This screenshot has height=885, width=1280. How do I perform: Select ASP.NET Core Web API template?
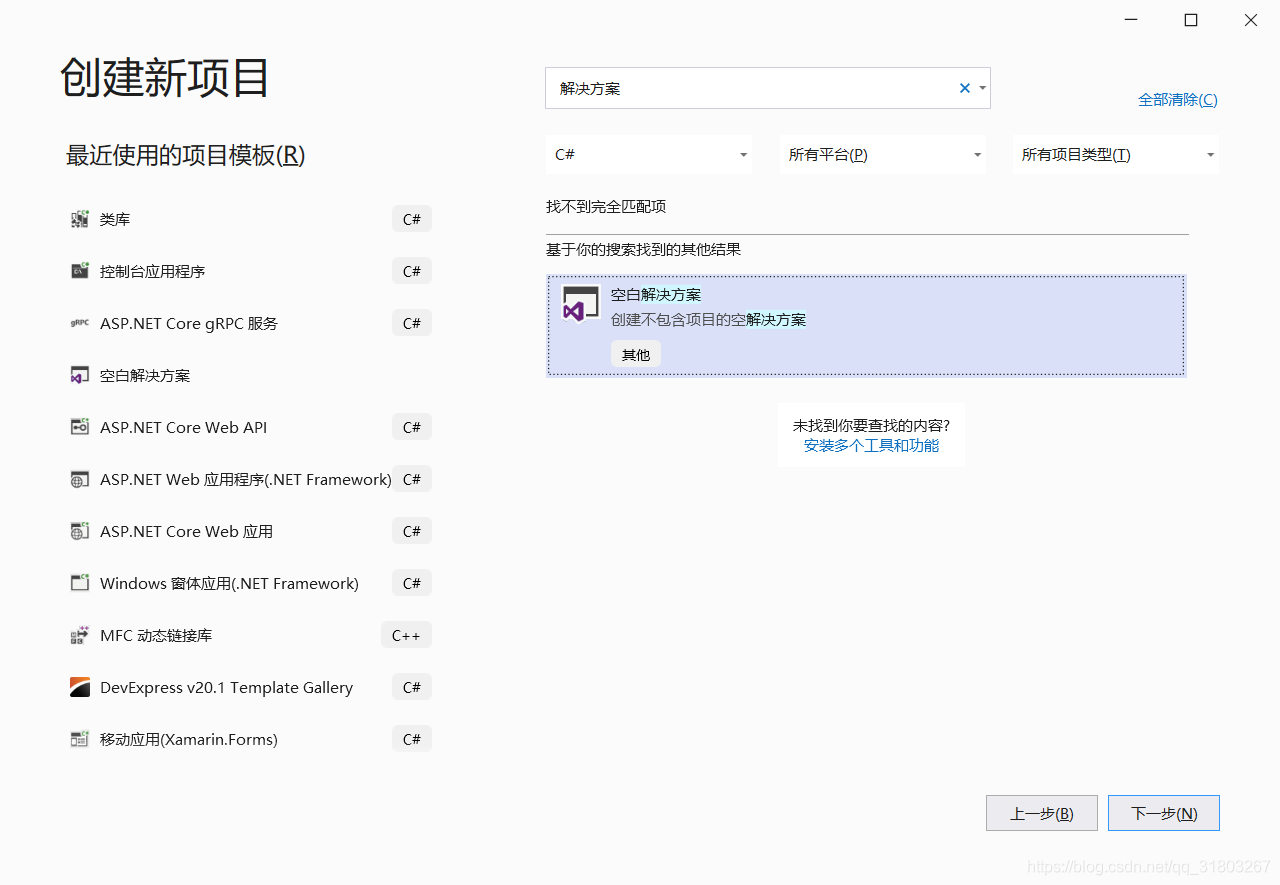pyautogui.click(x=250, y=427)
